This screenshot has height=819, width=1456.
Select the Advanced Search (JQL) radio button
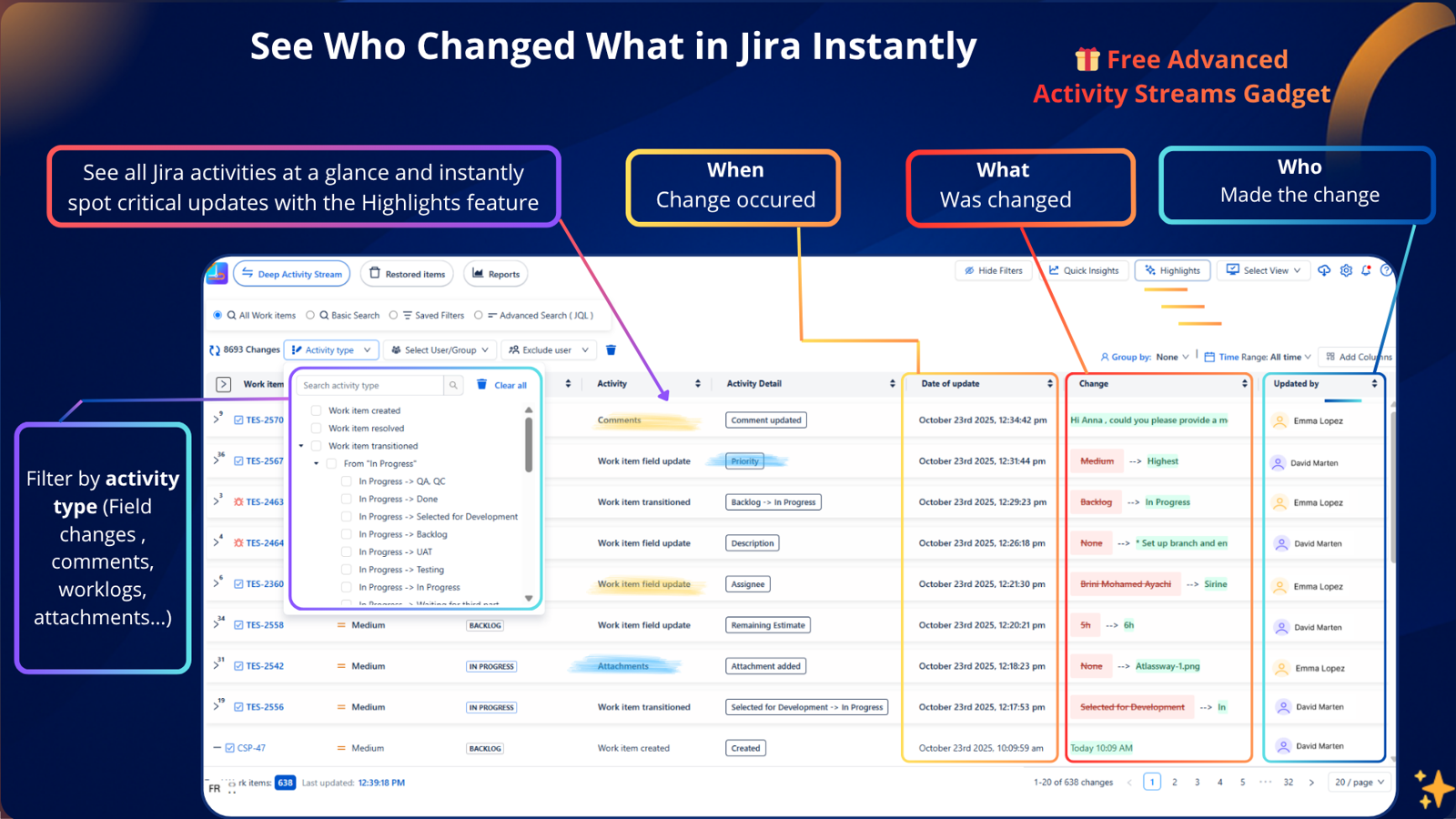coord(479,315)
